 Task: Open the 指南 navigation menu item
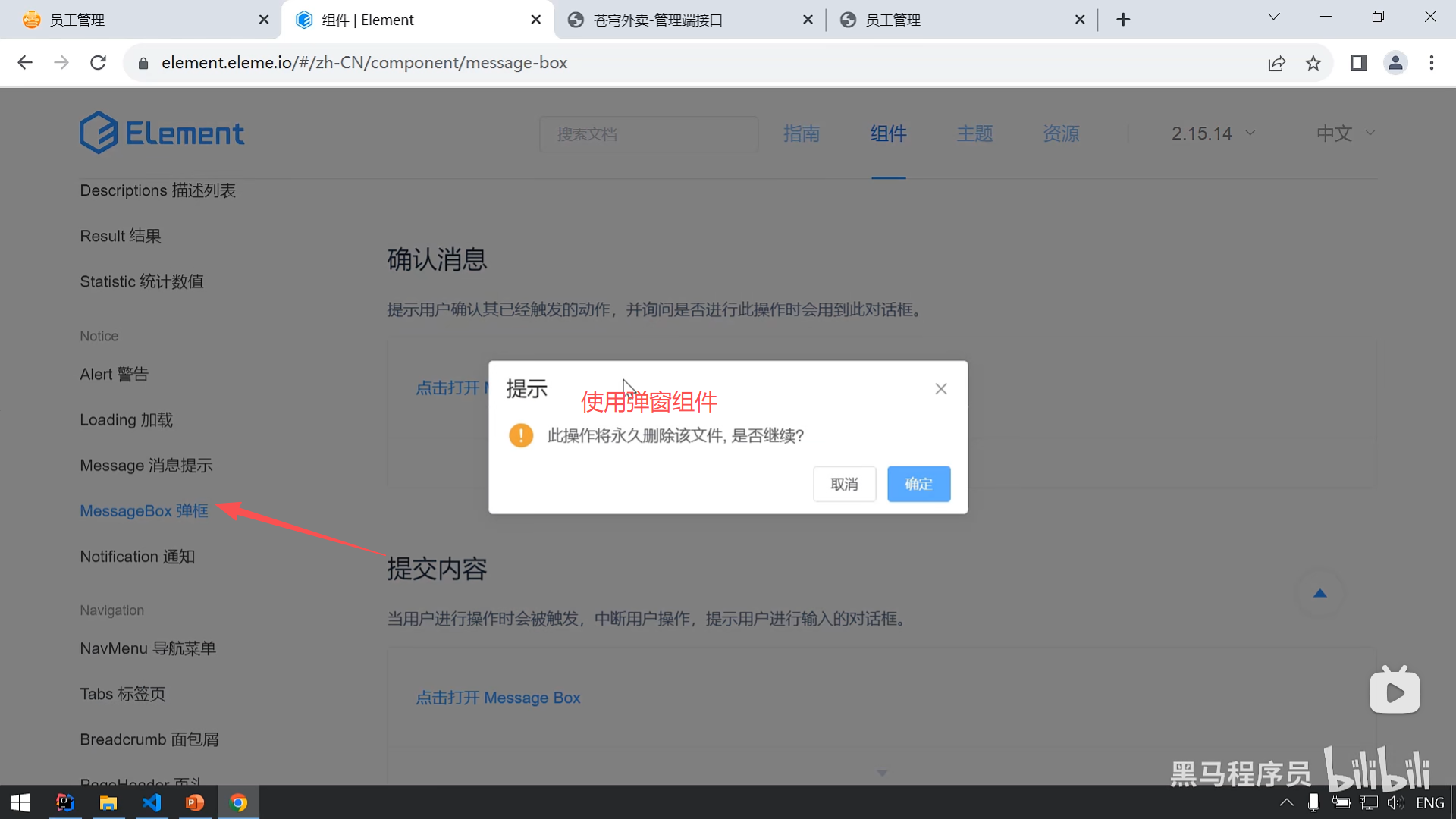point(802,133)
